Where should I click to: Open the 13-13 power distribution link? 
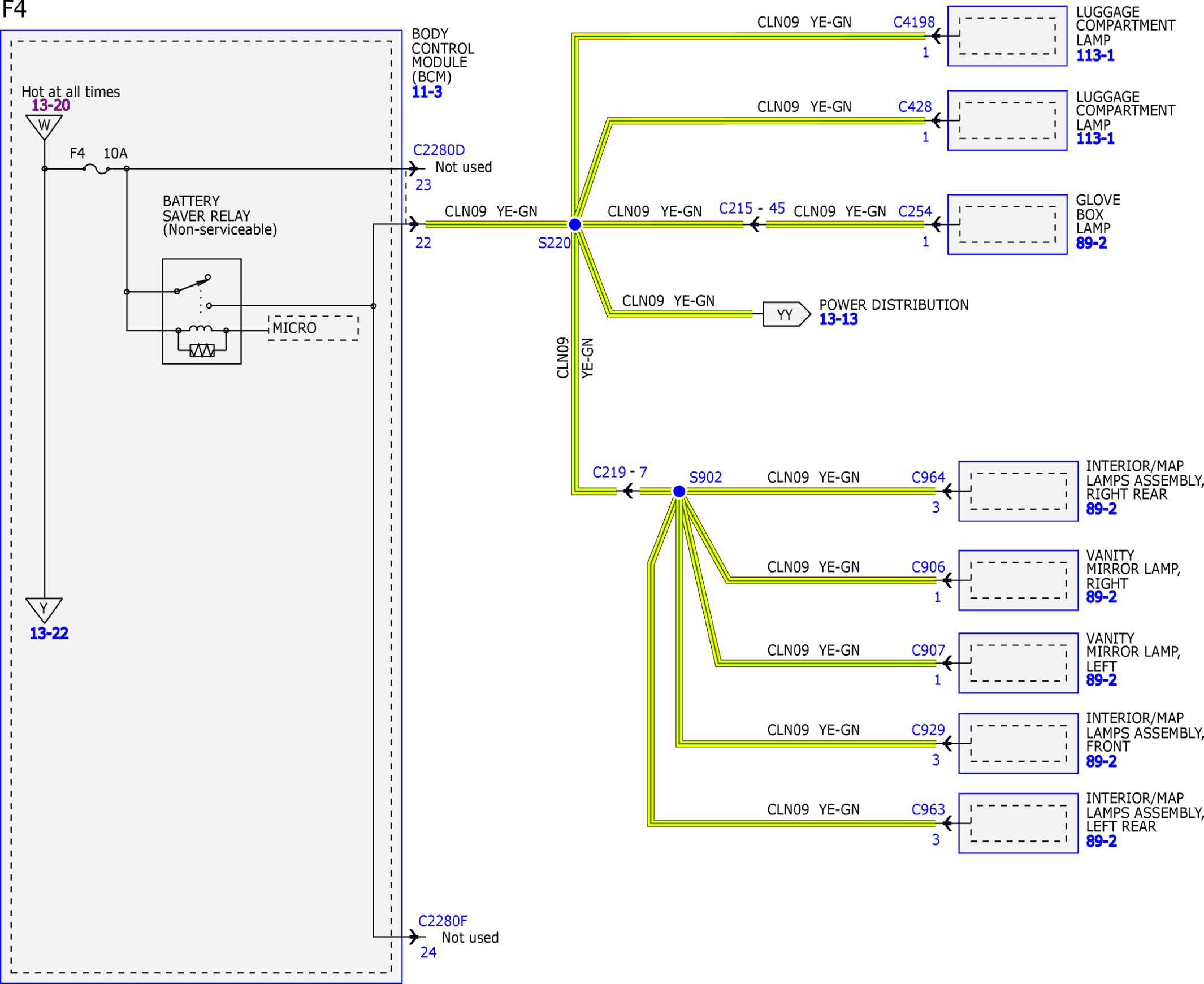[x=838, y=319]
